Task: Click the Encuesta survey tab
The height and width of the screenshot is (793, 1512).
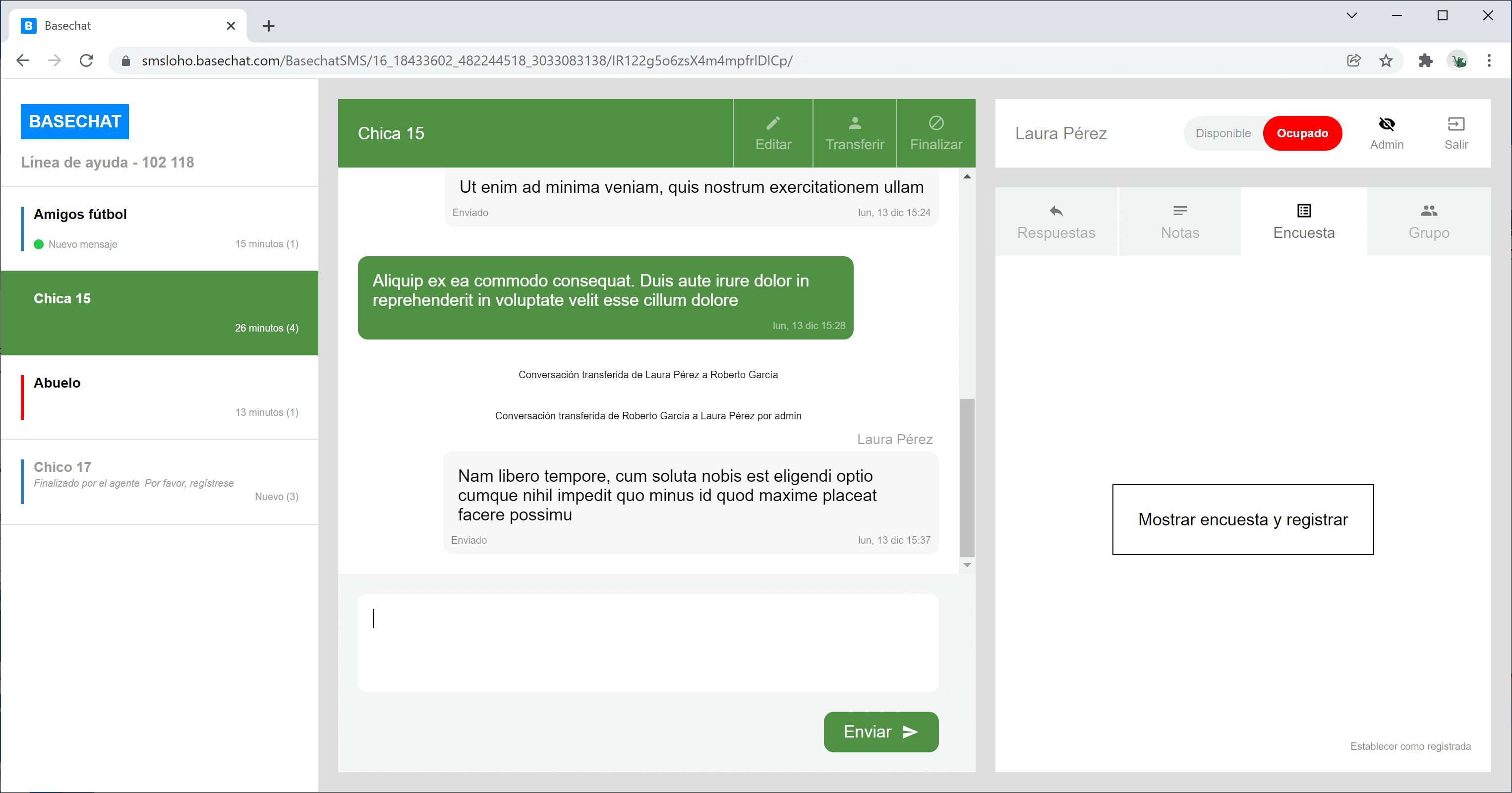Action: [1304, 222]
